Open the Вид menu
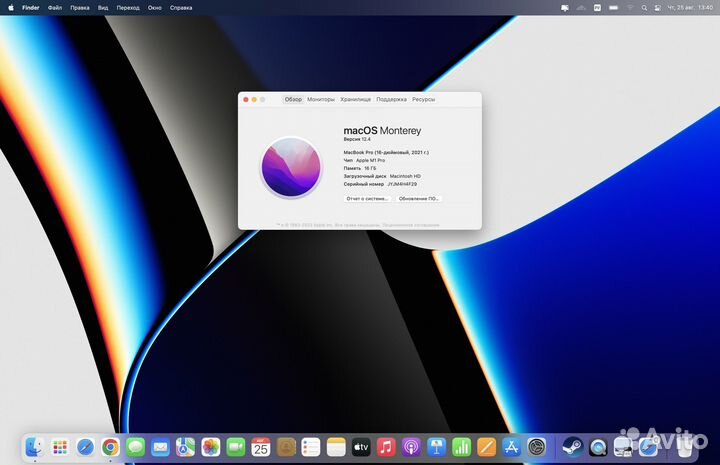Viewport: 720px width, 465px height. [x=103, y=8]
